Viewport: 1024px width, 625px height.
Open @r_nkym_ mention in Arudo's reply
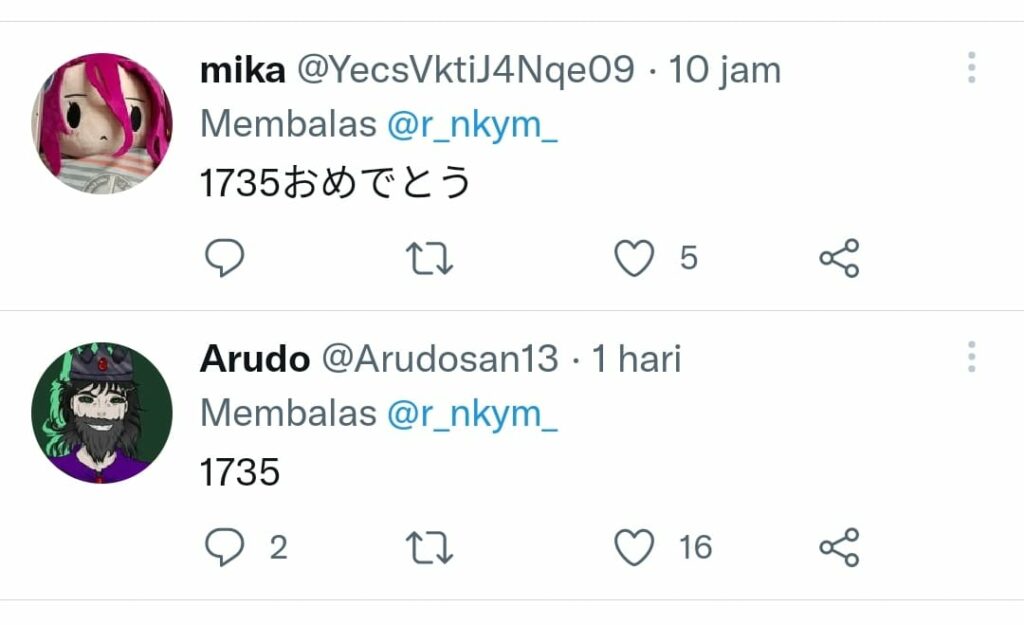click(x=472, y=413)
